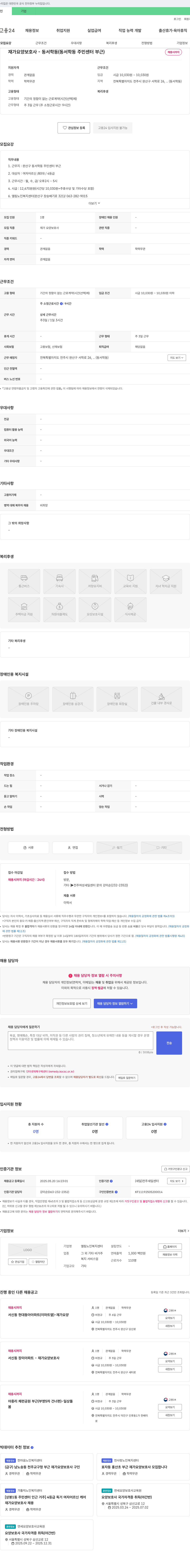Open 채용정보 menu
The image size is (190, 1568).
pyautogui.click(x=32, y=31)
